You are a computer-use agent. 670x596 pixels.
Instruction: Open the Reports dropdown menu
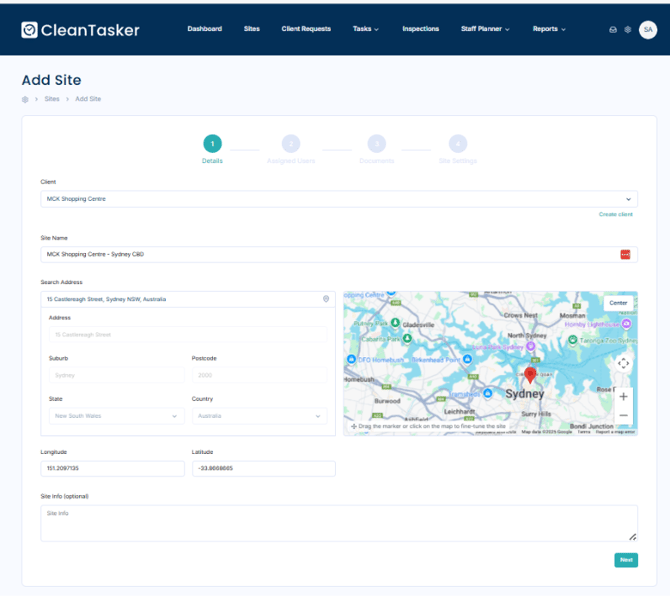549,29
